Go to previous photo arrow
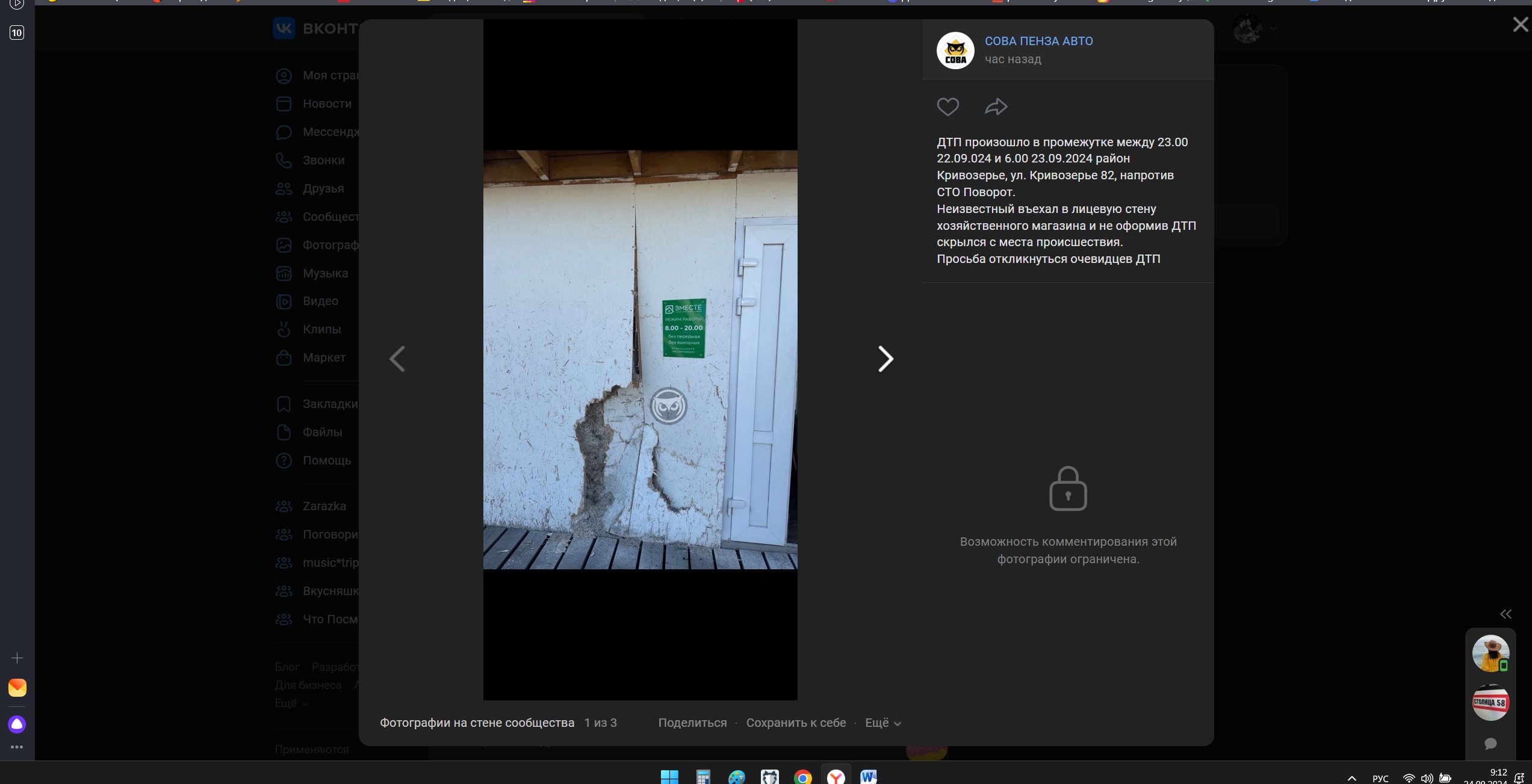This screenshot has height=784, width=1532. (x=397, y=359)
